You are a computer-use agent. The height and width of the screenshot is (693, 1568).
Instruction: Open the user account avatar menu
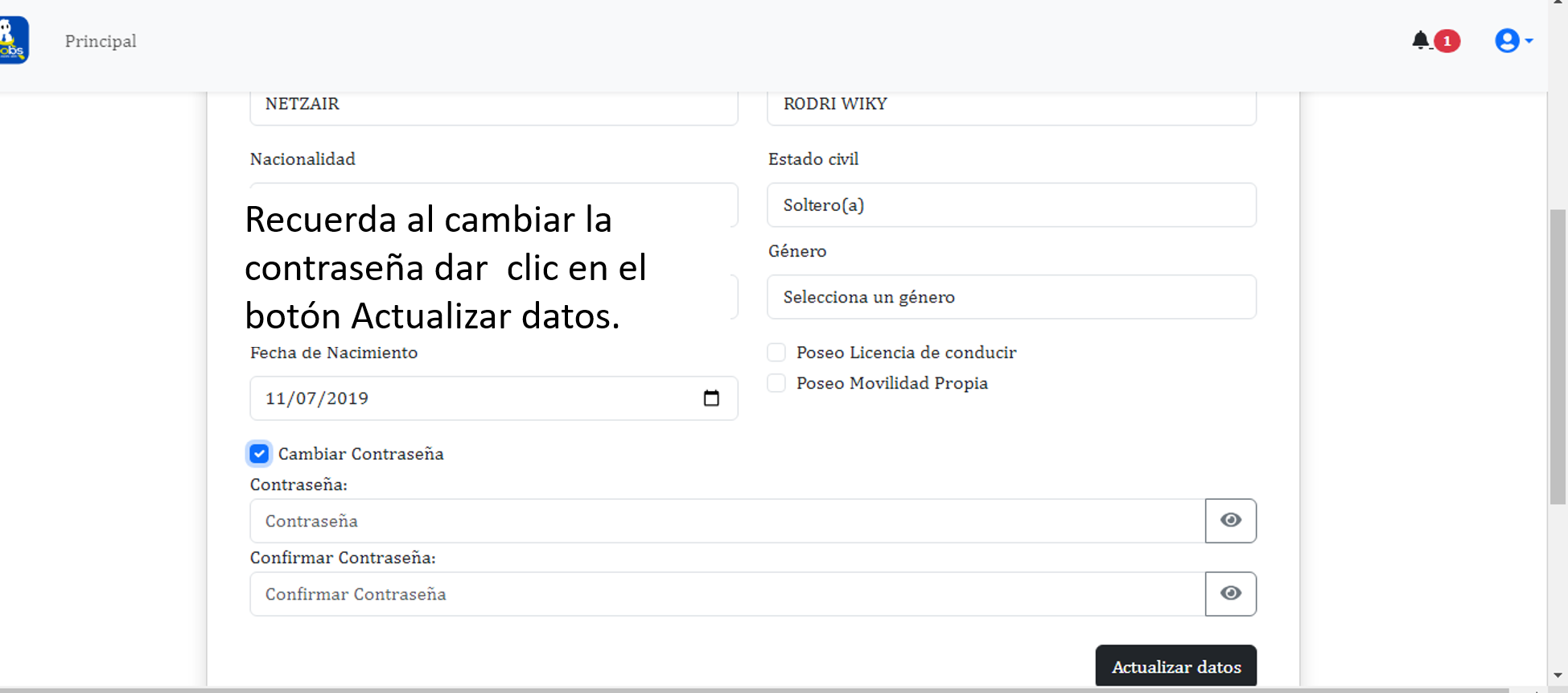pyautogui.click(x=1513, y=40)
